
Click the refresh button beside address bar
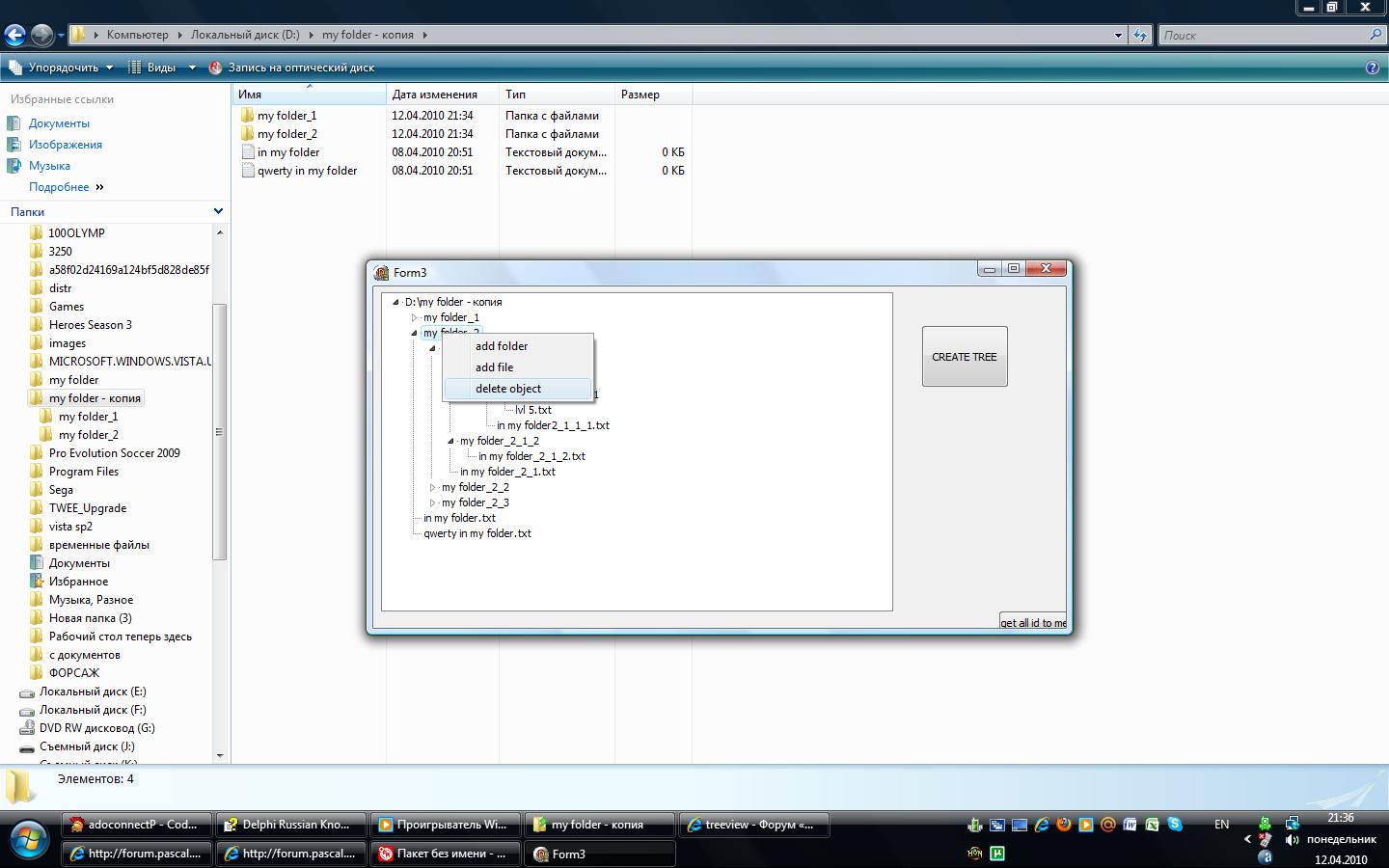coord(1140,36)
